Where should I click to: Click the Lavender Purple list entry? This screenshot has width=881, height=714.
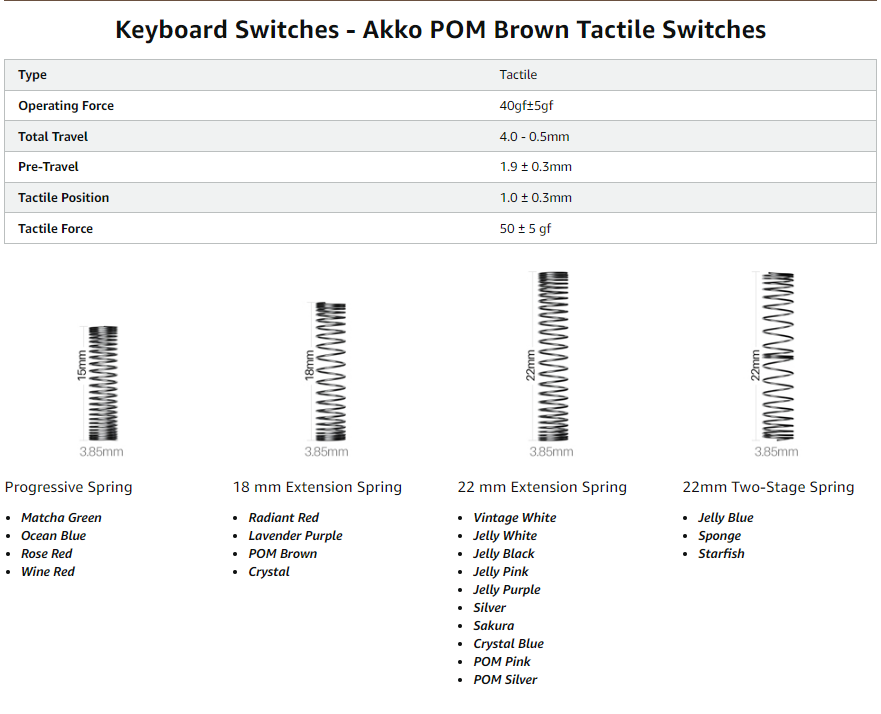pos(296,535)
